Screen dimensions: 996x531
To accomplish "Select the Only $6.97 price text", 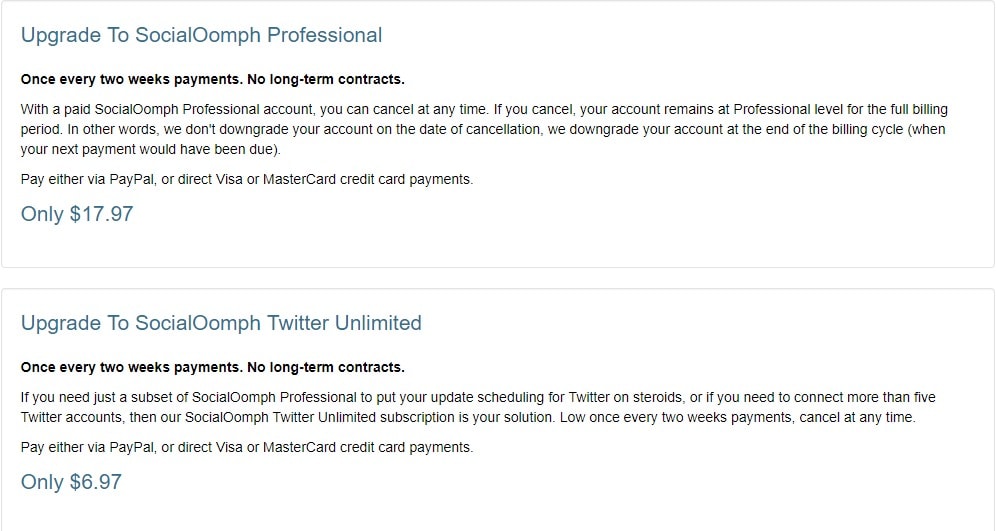I will click(x=71, y=481).
